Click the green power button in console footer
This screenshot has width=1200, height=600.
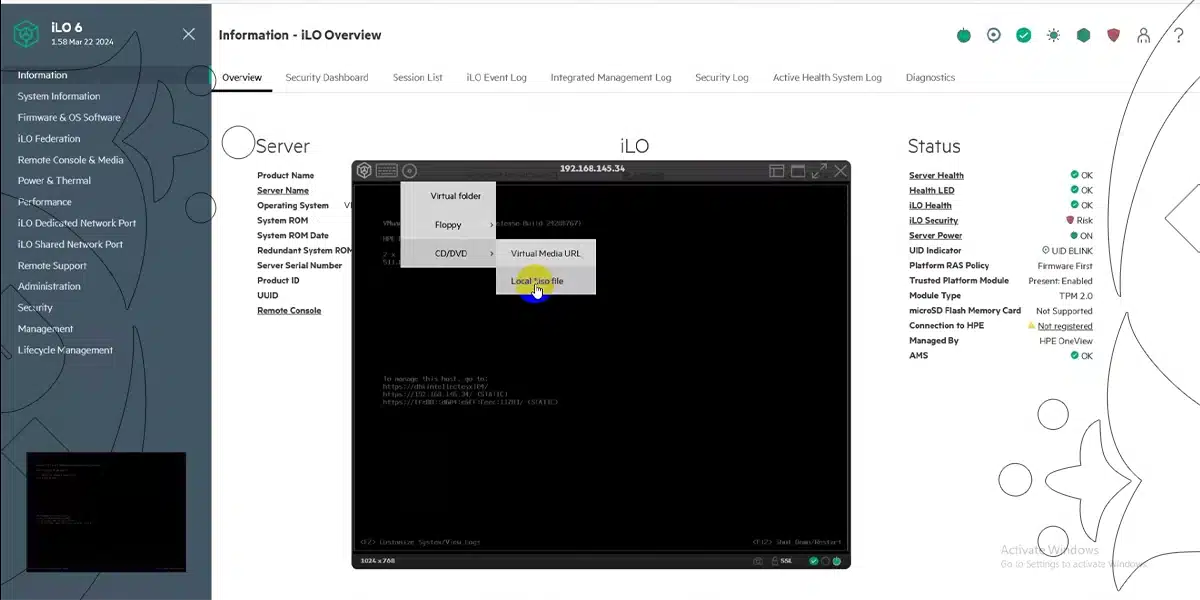click(x=836, y=561)
